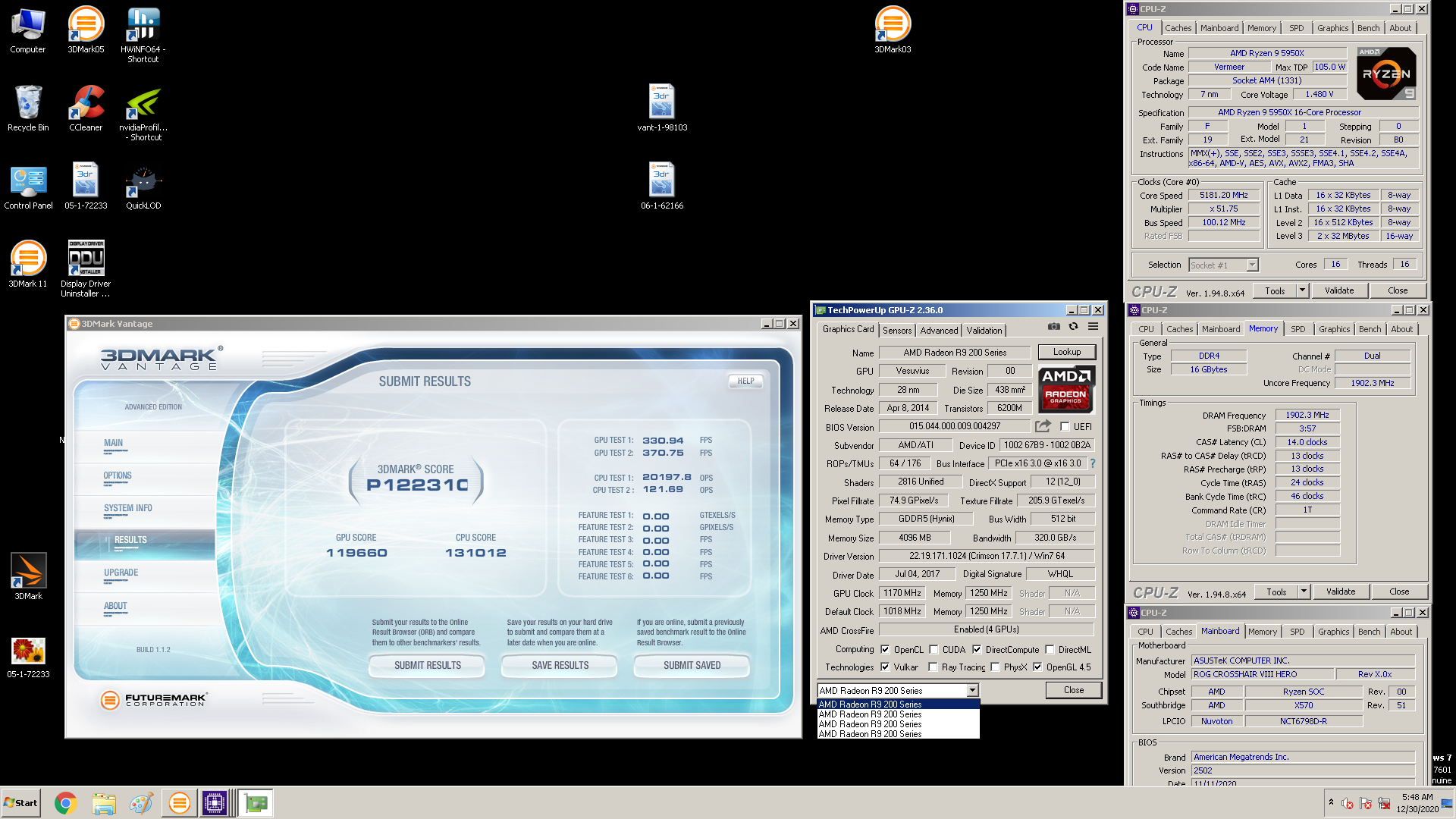The height and width of the screenshot is (819, 1456).
Task: Expand the Tools dropdown arrow in top CPU-Z
Action: coord(1302,290)
